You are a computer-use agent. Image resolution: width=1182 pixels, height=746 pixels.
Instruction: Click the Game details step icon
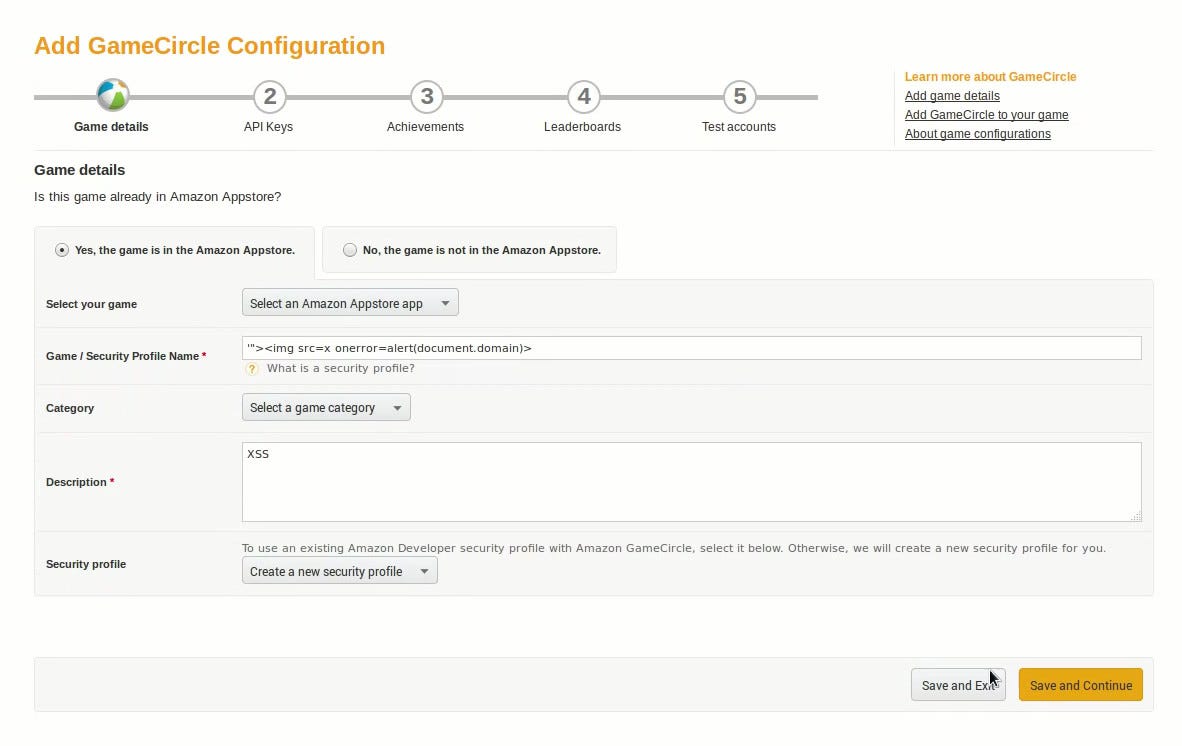tap(112, 96)
